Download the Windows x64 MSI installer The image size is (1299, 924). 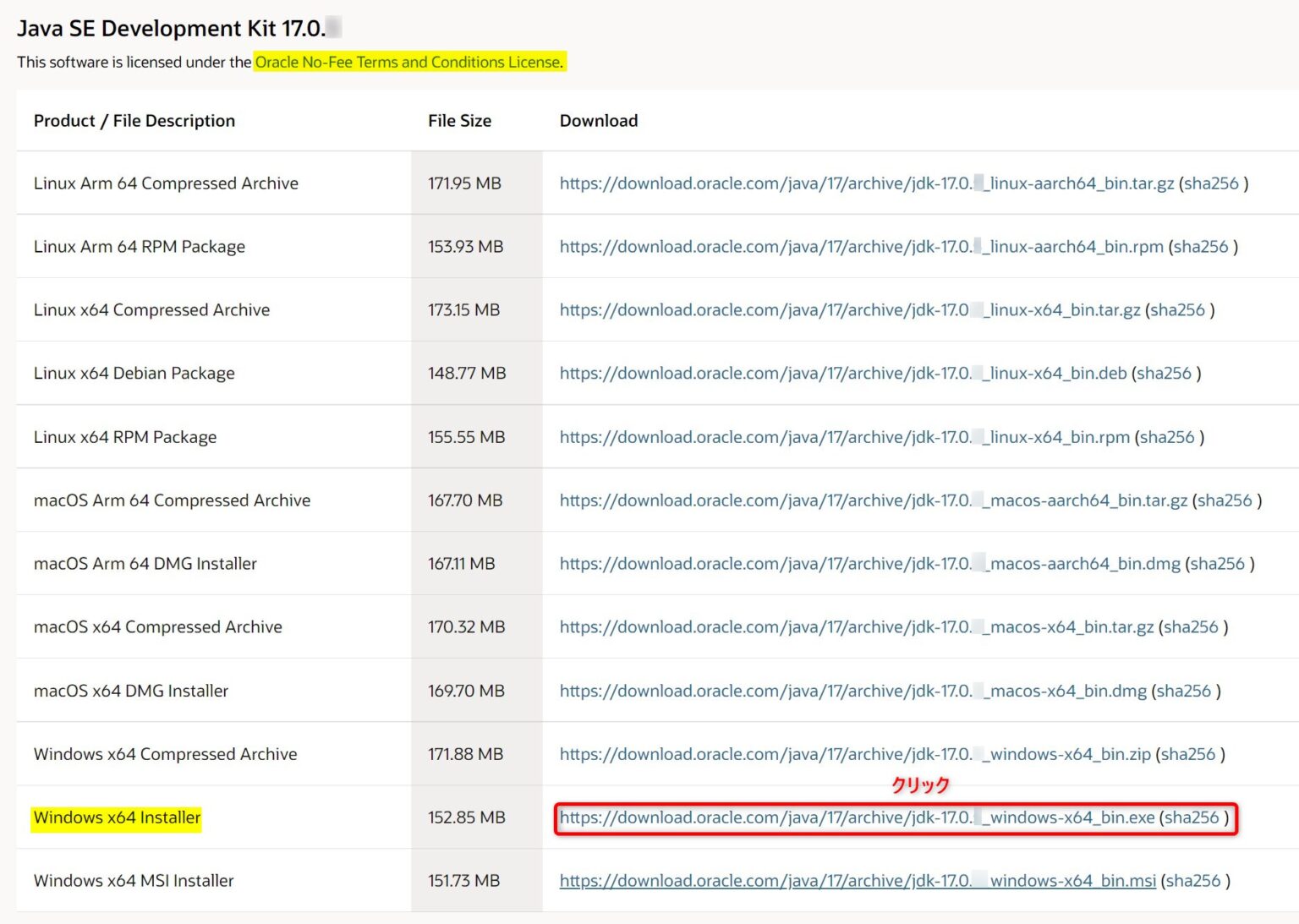(x=857, y=881)
